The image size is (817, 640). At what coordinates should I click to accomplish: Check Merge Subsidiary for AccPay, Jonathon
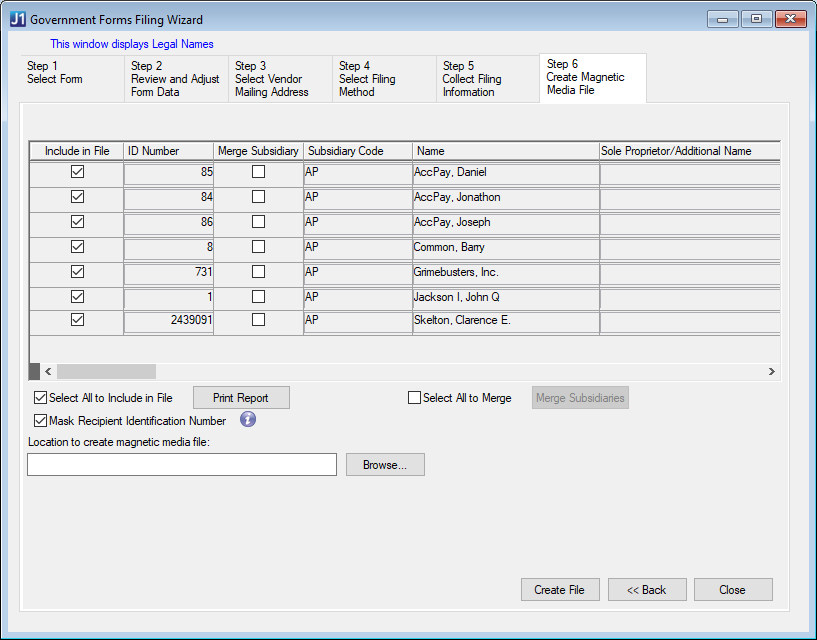(258, 196)
